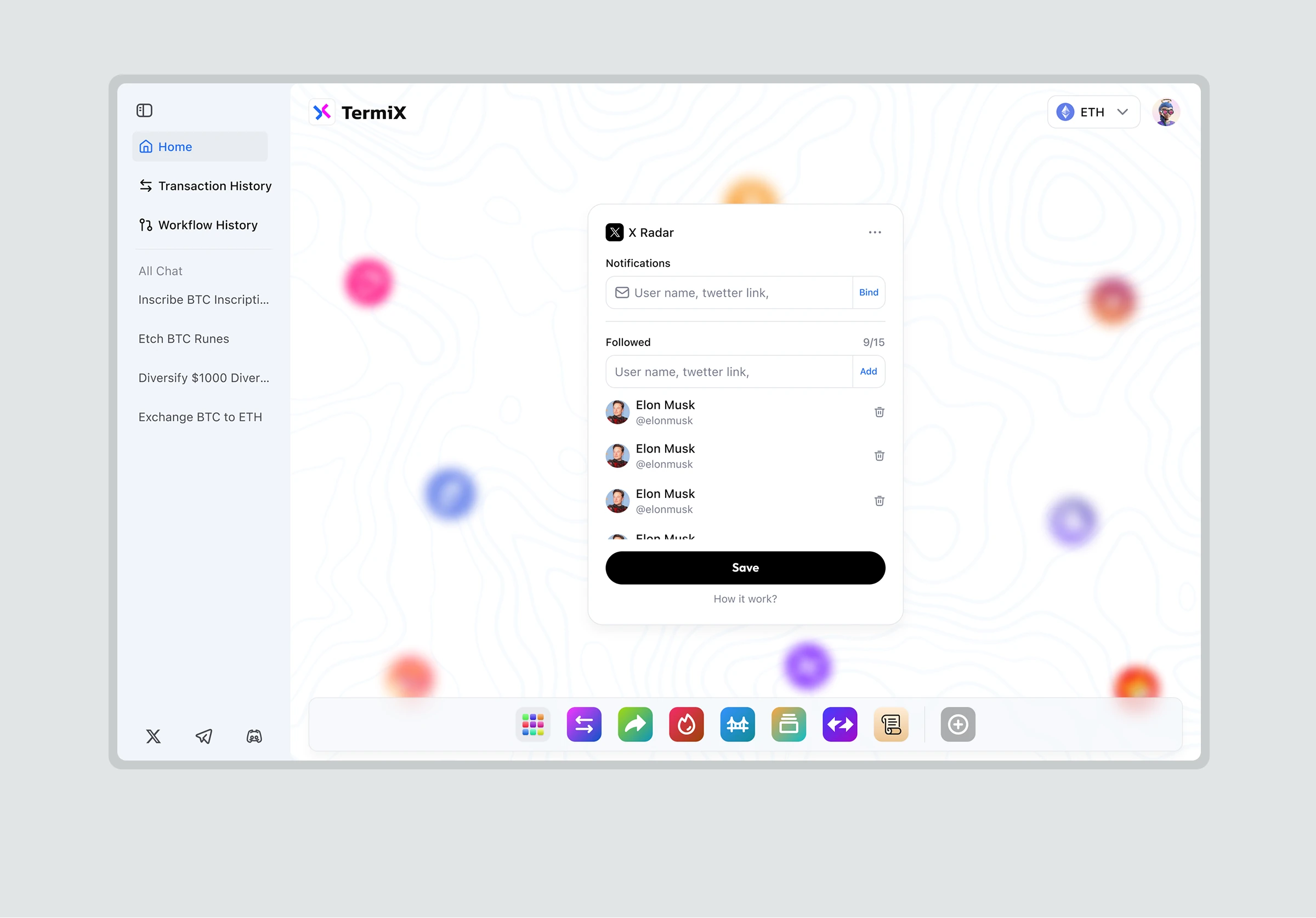This screenshot has width=1316, height=918.
Task: Launch the stacked cards app
Action: pos(789,724)
